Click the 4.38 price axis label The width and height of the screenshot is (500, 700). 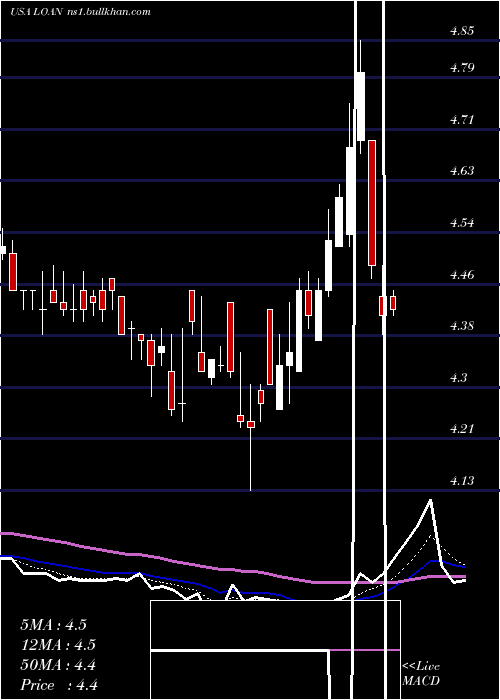(462, 326)
